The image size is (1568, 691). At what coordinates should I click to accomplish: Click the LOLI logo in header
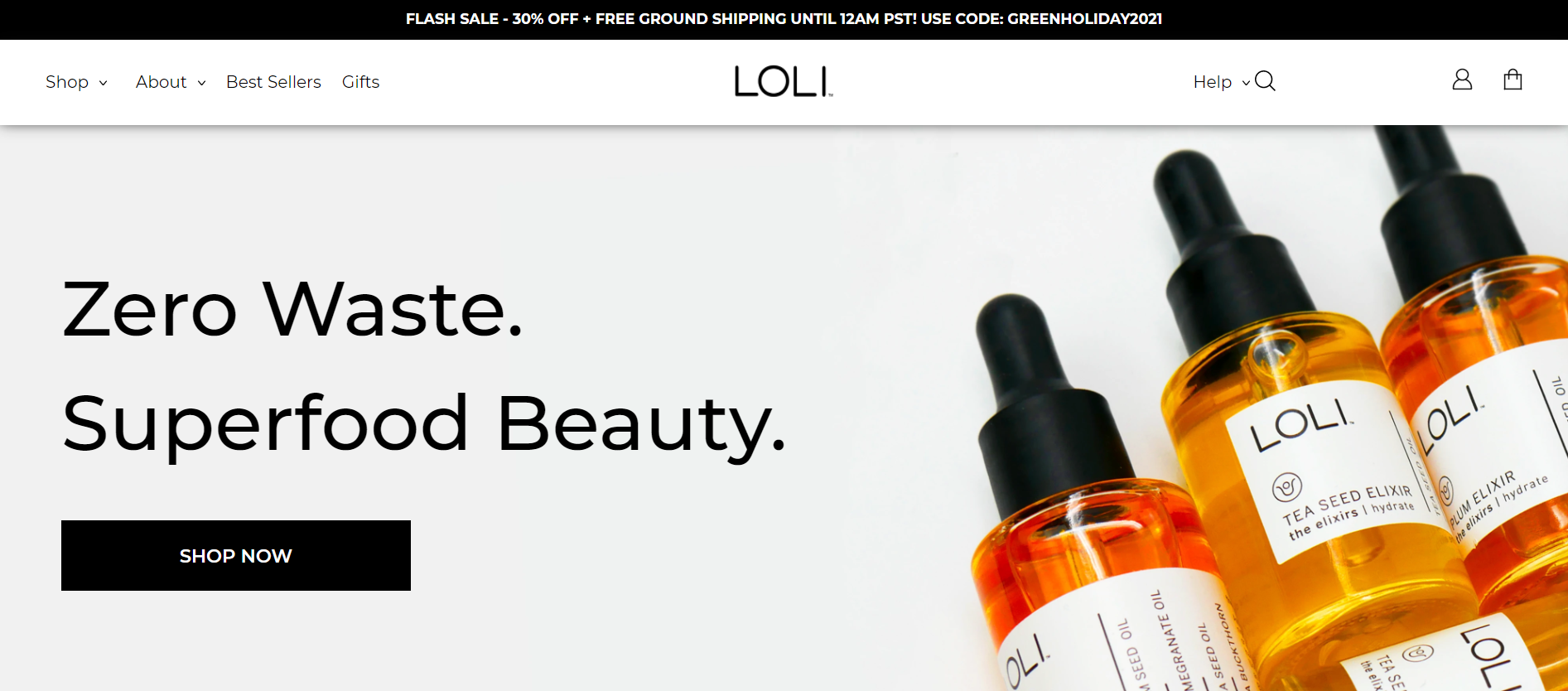(x=784, y=82)
